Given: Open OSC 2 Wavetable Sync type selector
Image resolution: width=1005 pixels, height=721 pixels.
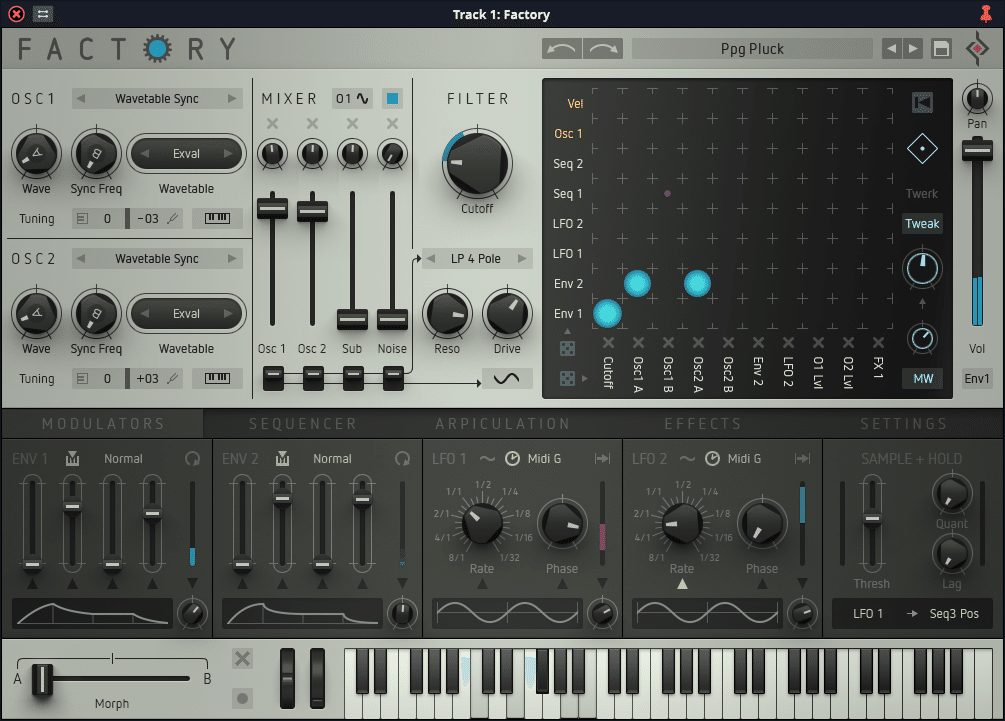Looking at the screenshot, I should (x=157, y=258).
